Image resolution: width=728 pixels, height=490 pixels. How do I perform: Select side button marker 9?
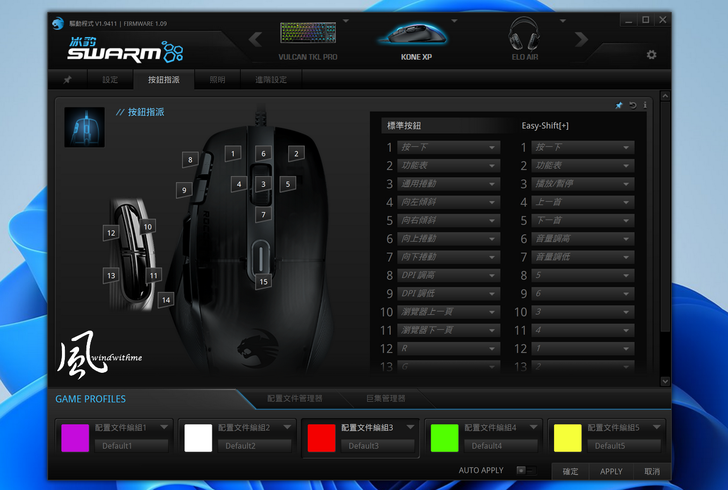(184, 190)
